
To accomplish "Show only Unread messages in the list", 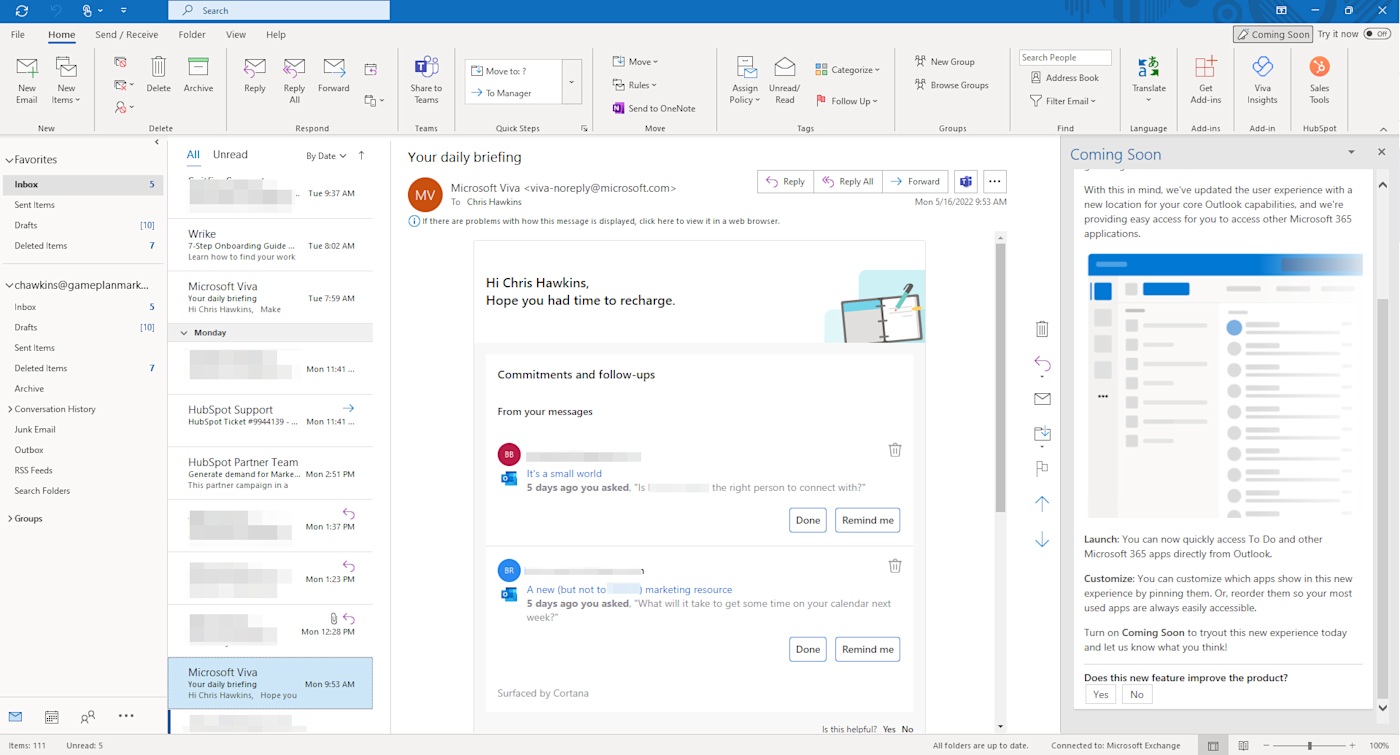I will click(230, 155).
